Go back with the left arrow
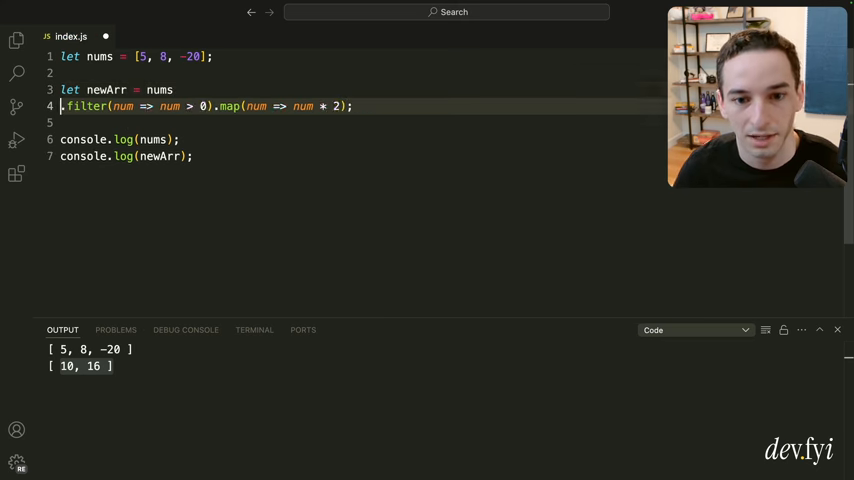 [251, 12]
